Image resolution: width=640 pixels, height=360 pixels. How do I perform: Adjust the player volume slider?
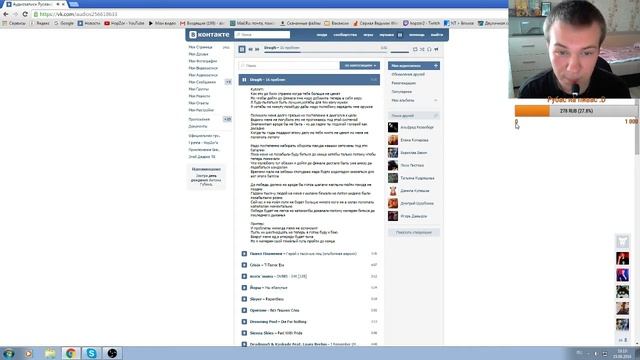pyautogui.click(x=399, y=52)
